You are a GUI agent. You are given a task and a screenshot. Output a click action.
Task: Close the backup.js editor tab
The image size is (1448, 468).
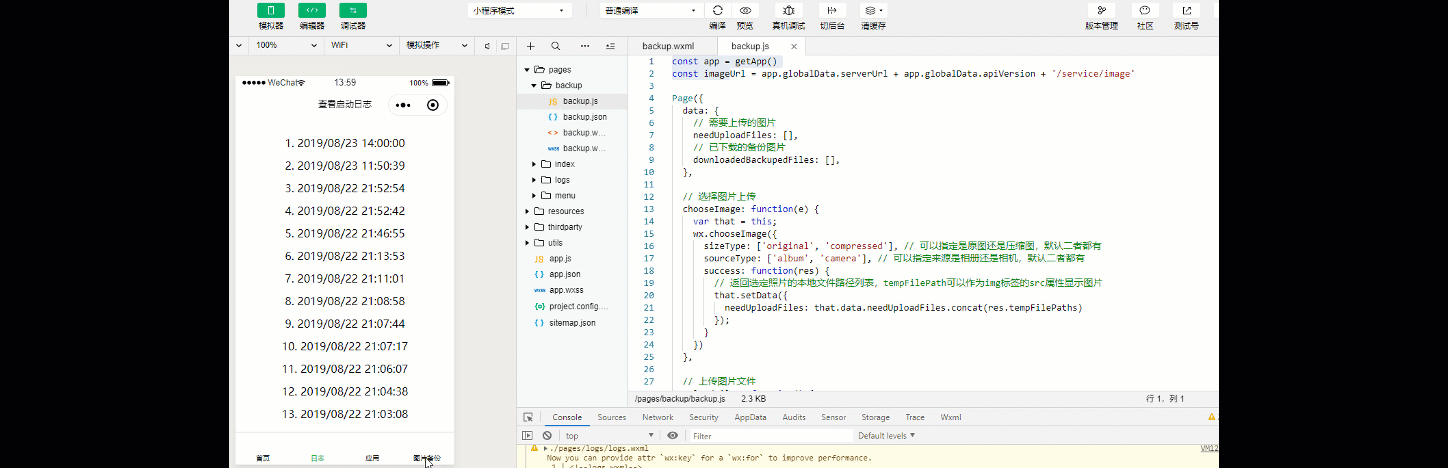click(794, 46)
